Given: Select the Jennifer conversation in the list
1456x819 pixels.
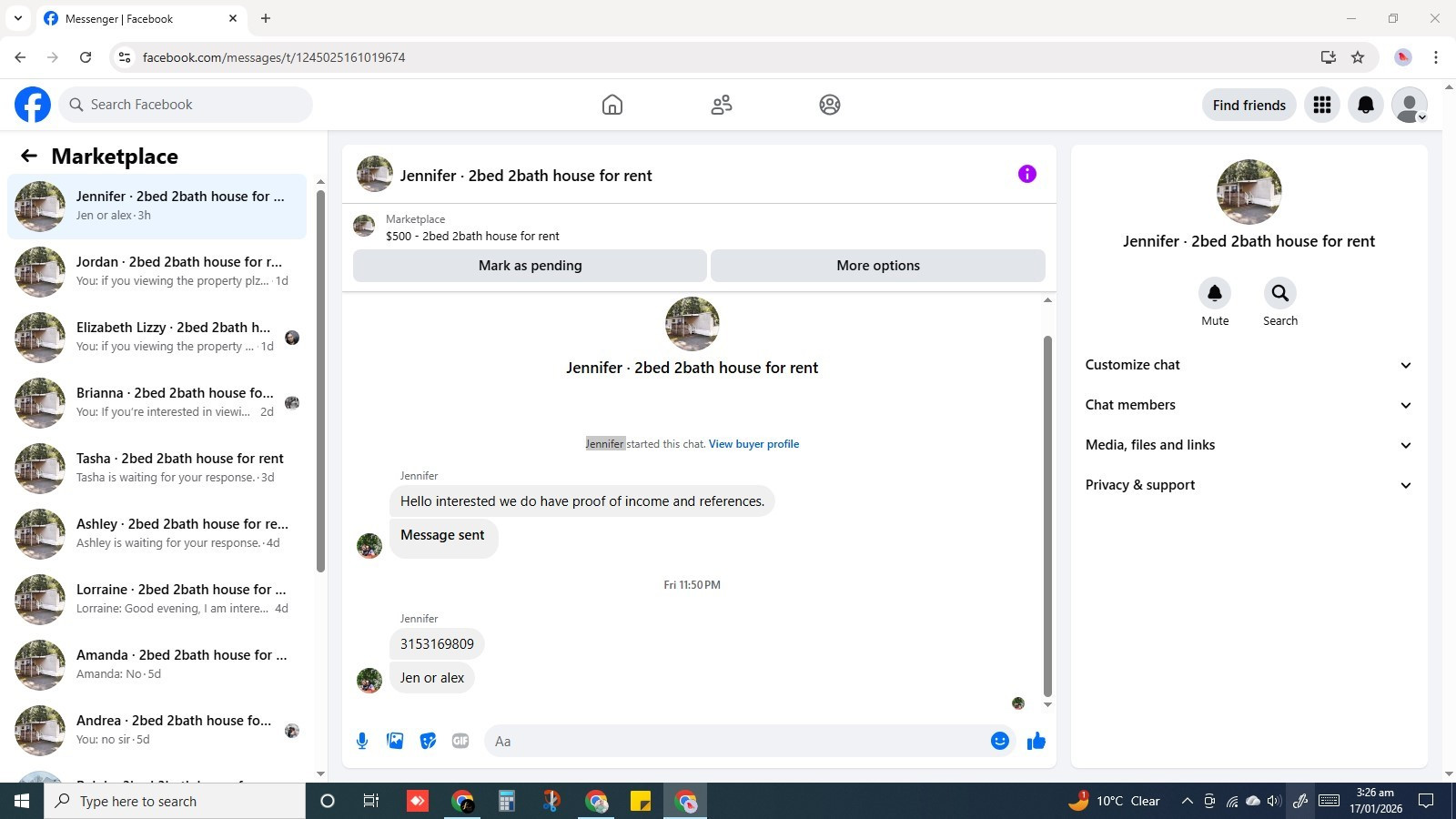Looking at the screenshot, I should tap(157, 206).
